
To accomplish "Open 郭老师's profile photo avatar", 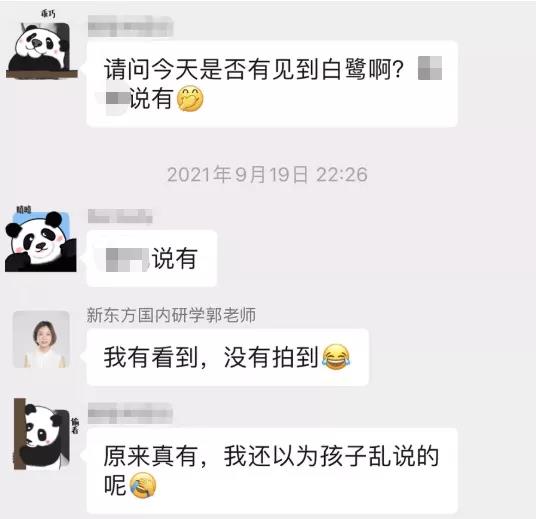I will (x=41, y=339).
